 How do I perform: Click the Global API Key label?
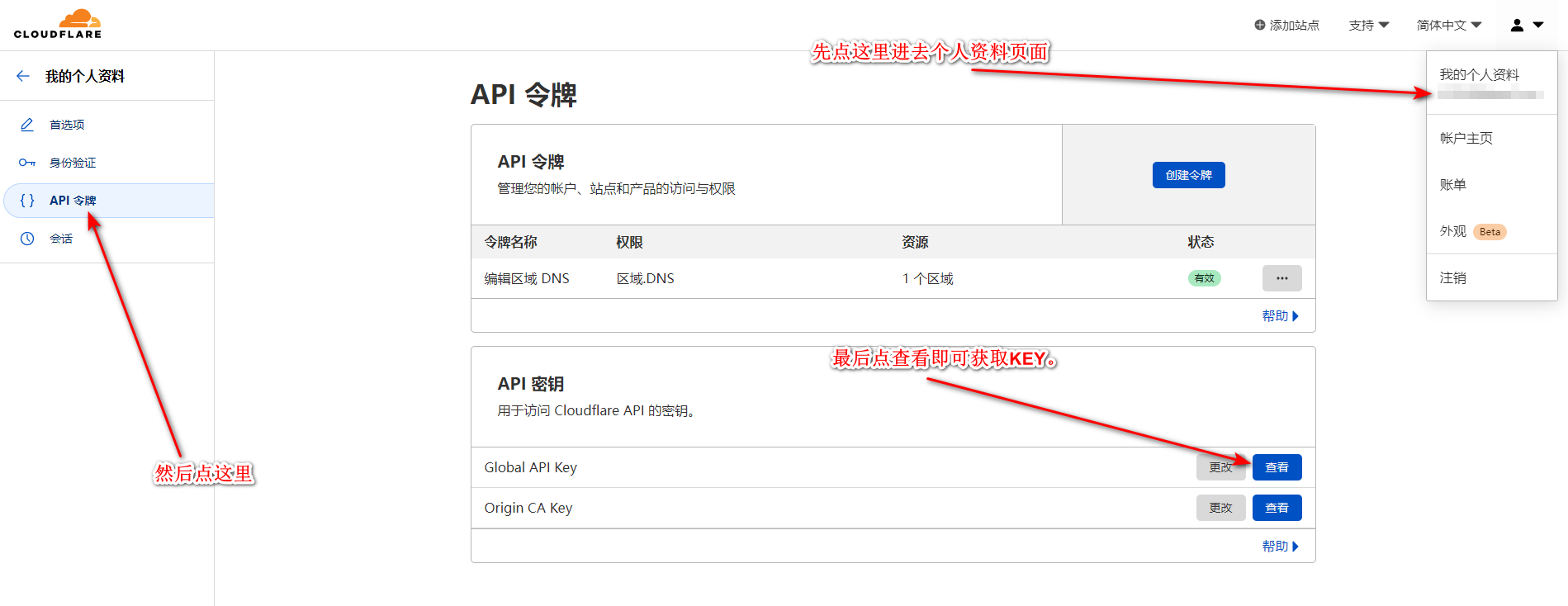pos(531,467)
